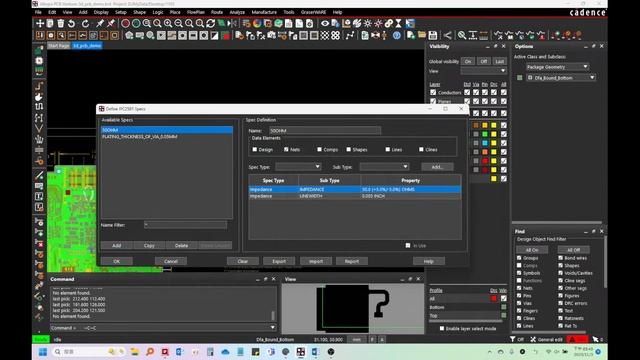Toggle the Lines data element checkbox
Image resolution: width=640 pixels, height=360 pixels.
pos(388,149)
